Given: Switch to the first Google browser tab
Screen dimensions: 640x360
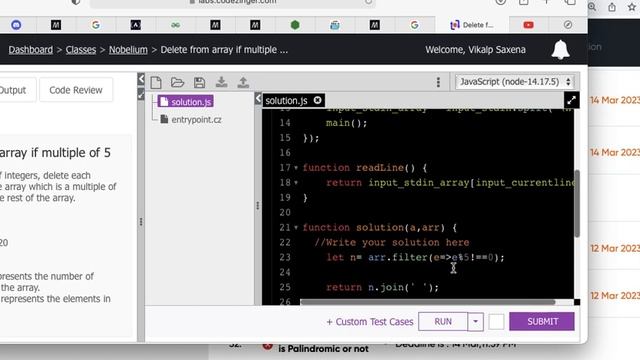Looking at the screenshot, I should click(x=96, y=25).
